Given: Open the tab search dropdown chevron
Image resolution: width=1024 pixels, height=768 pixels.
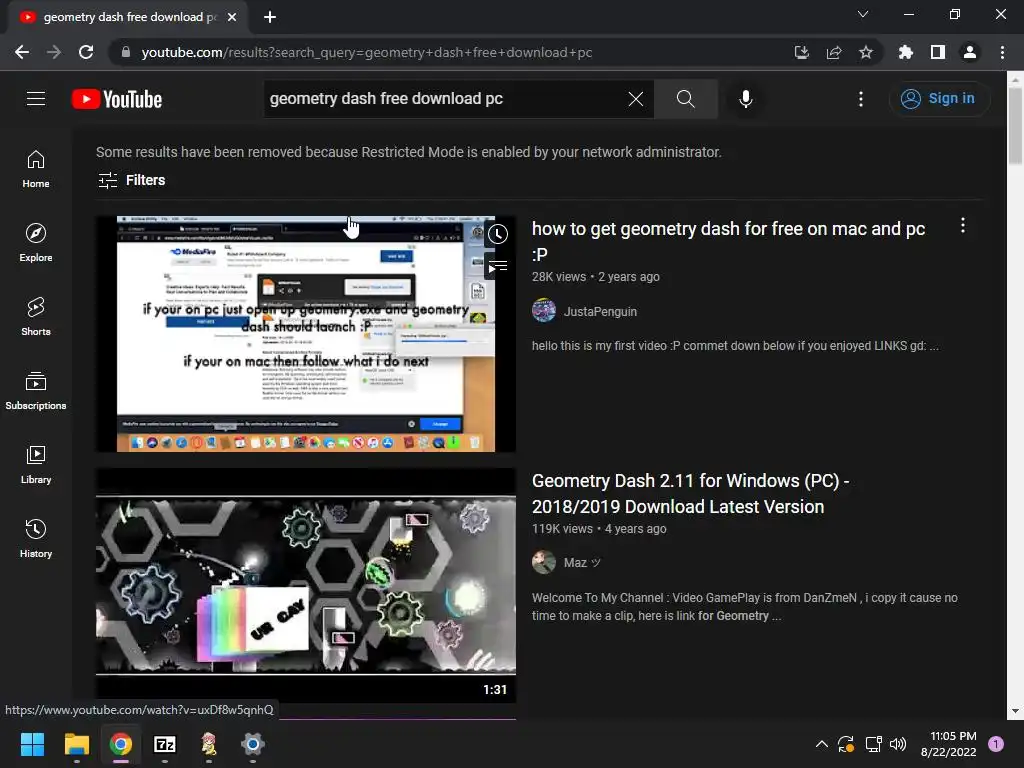Looking at the screenshot, I should 863,14.
